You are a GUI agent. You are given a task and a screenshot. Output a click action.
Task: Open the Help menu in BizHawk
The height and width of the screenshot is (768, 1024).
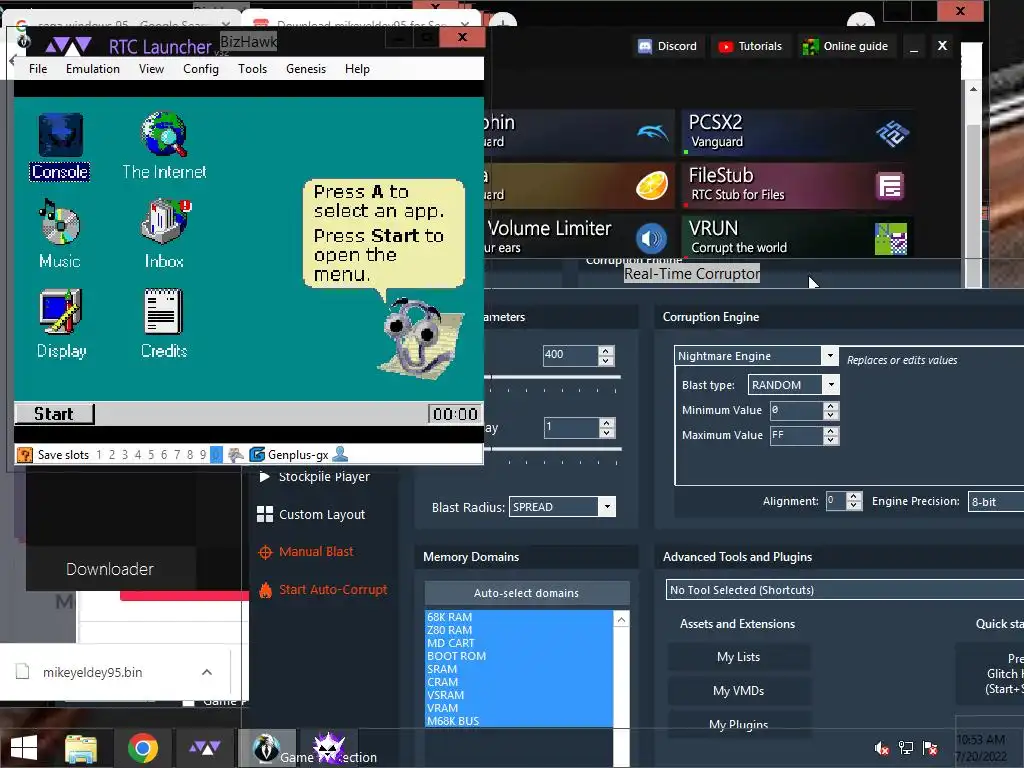pos(357,69)
